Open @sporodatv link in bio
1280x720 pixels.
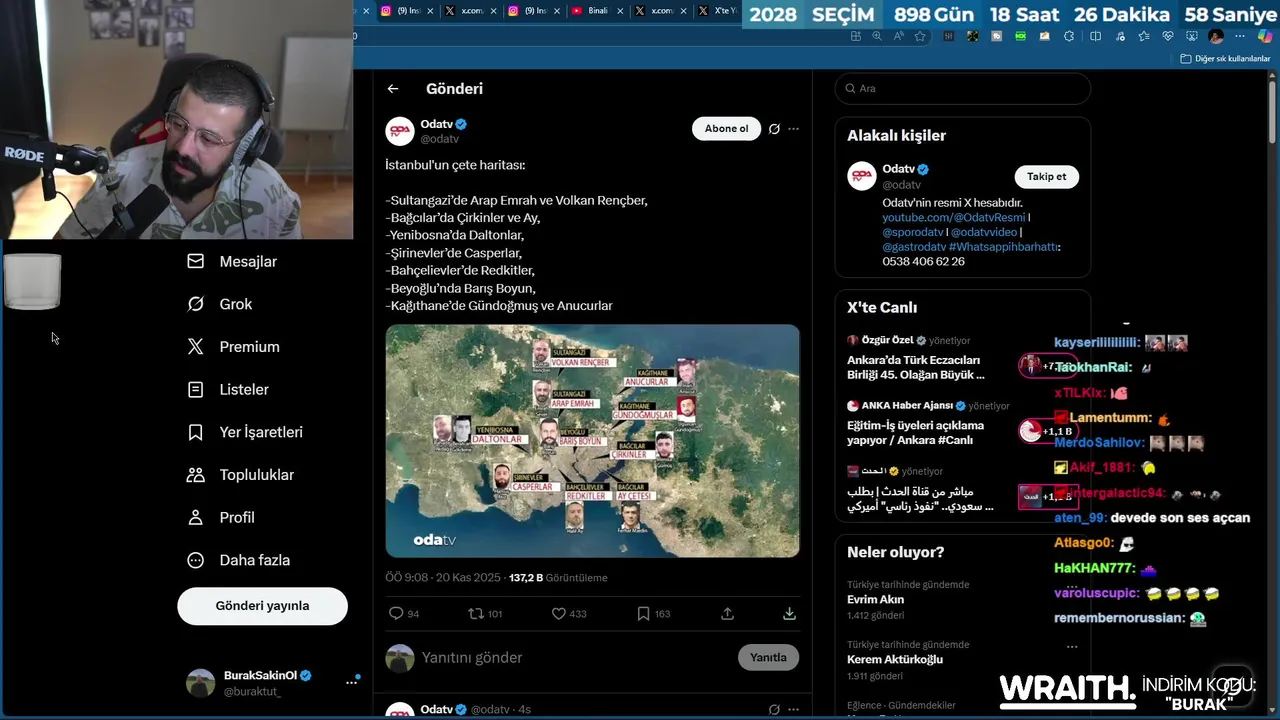pyautogui.click(x=913, y=232)
